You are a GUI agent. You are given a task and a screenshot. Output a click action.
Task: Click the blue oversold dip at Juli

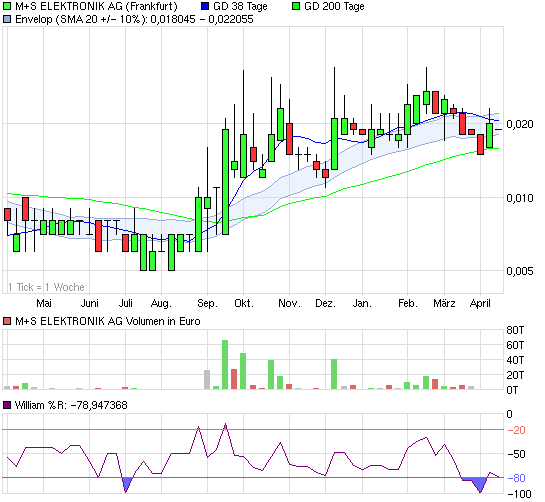click(127, 483)
